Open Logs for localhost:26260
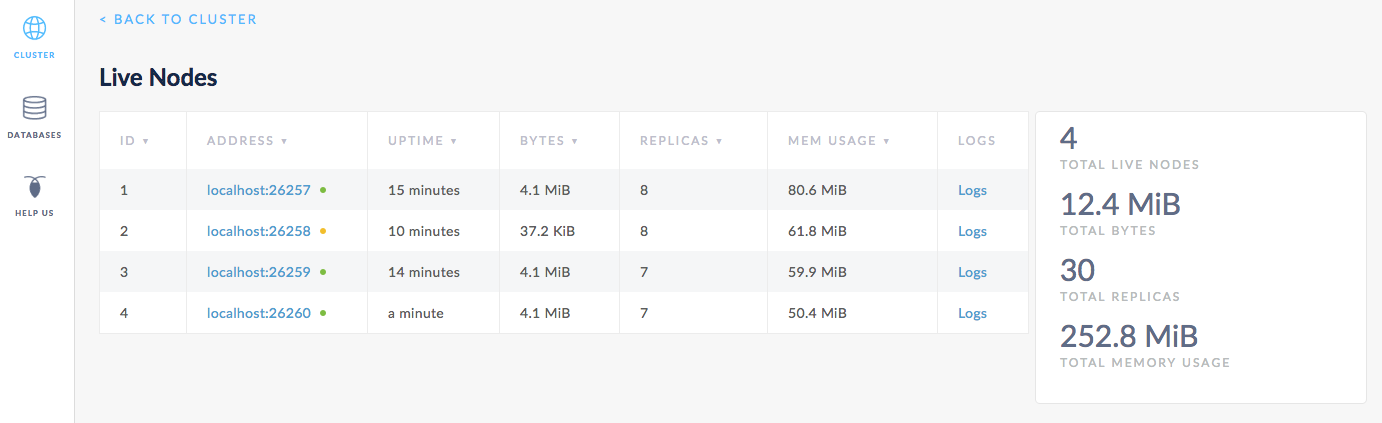1382x423 pixels. click(972, 313)
